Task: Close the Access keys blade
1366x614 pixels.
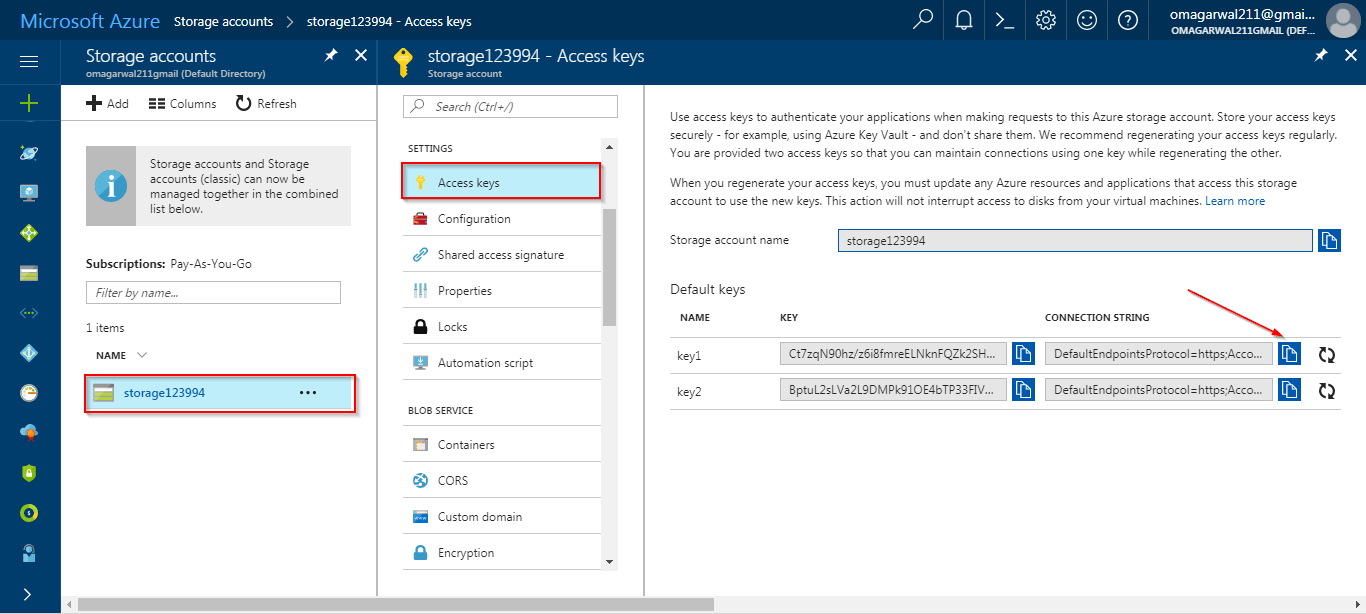Action: coord(1351,56)
